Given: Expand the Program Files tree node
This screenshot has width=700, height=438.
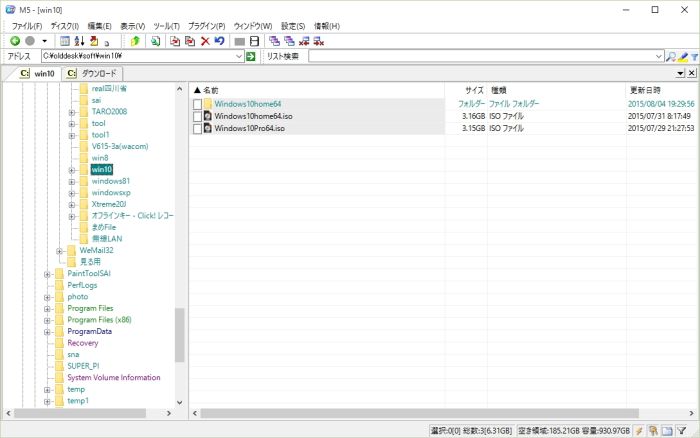Looking at the screenshot, I should (x=47, y=308).
